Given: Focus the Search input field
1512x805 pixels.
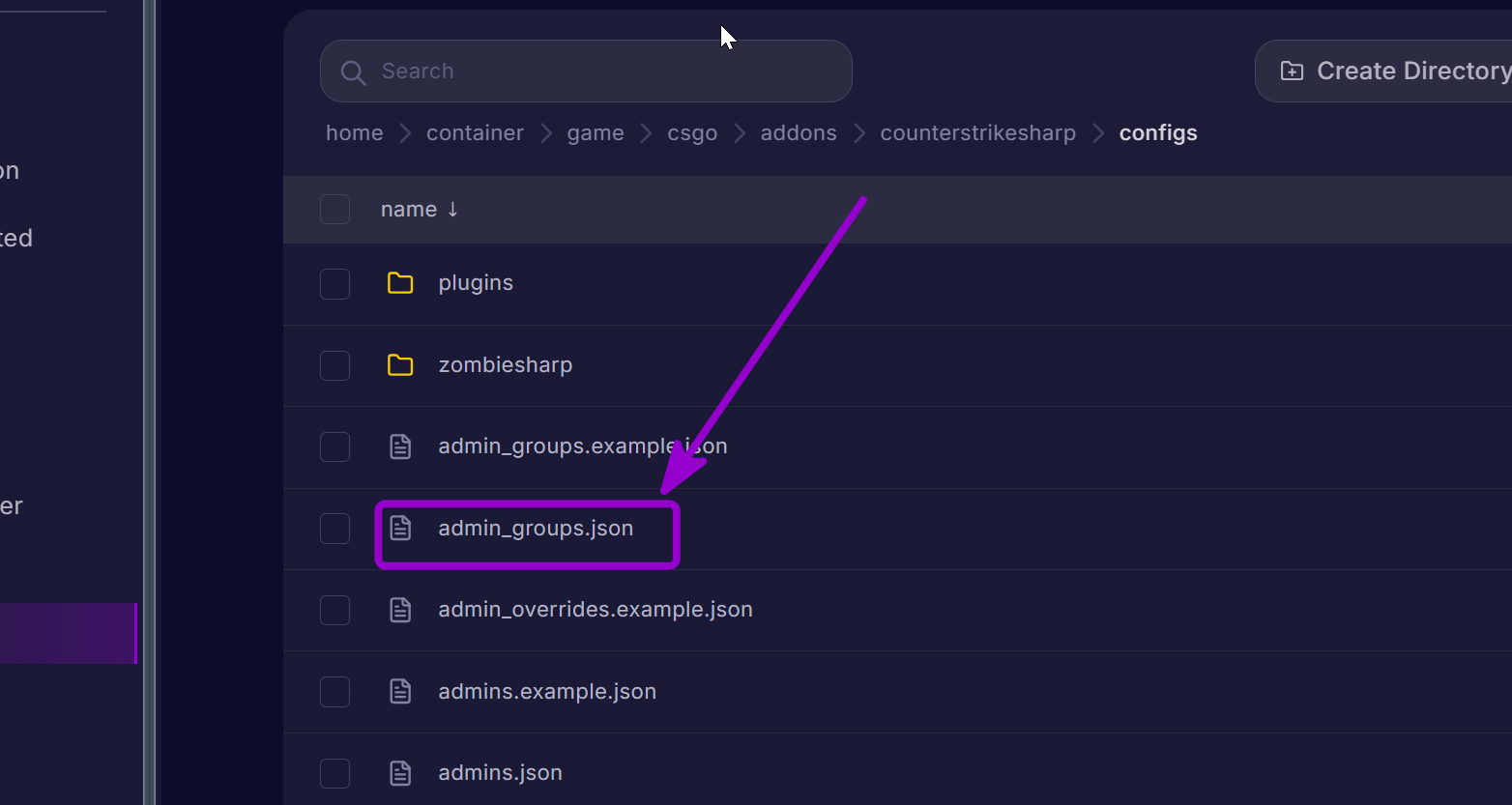Looking at the screenshot, I should tap(586, 71).
